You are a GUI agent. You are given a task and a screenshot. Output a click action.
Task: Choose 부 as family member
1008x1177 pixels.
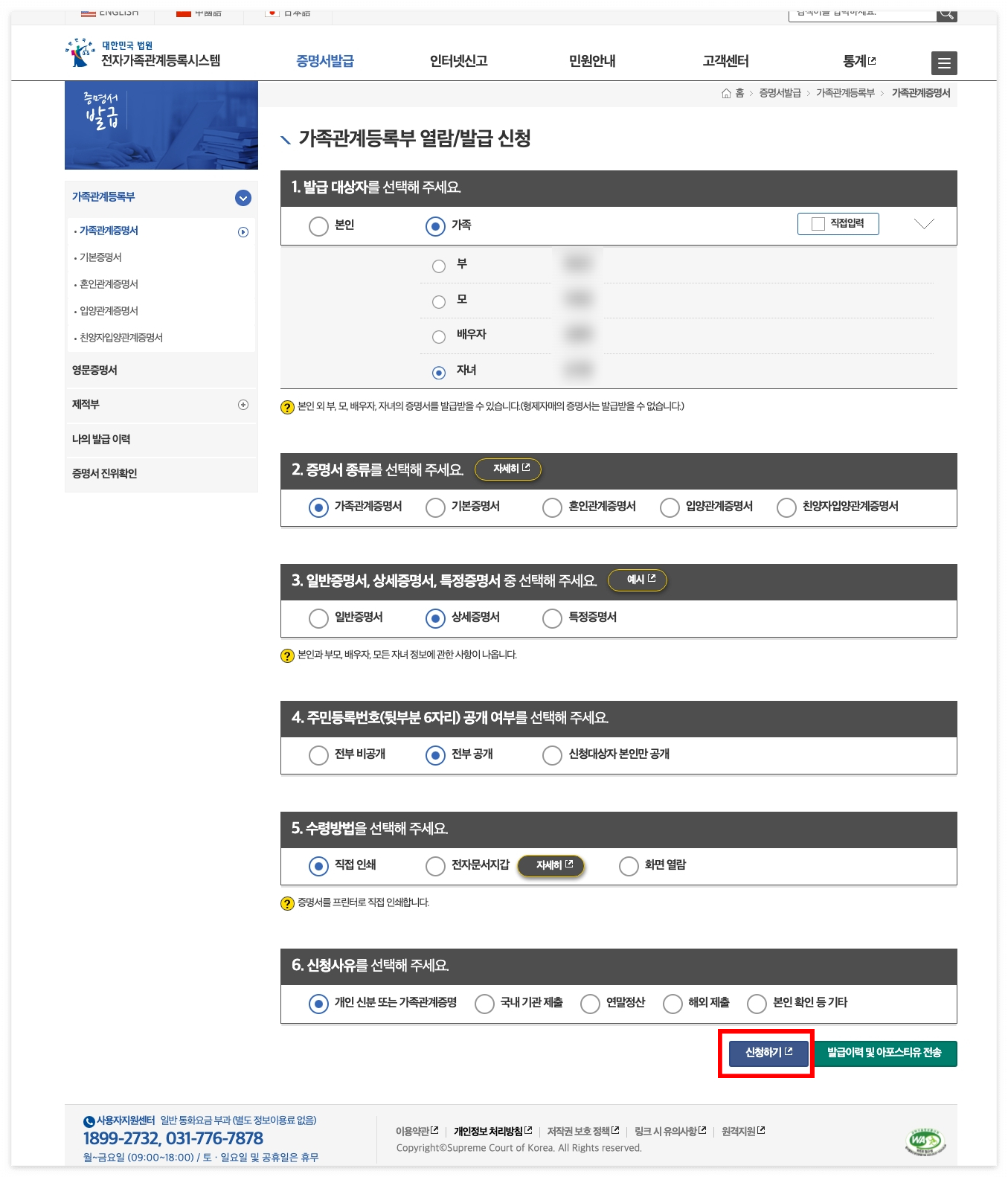(439, 266)
